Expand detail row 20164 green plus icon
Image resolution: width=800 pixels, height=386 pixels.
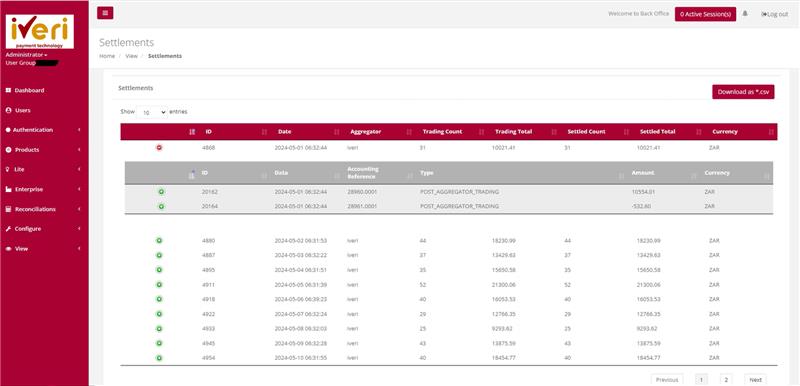(161, 207)
